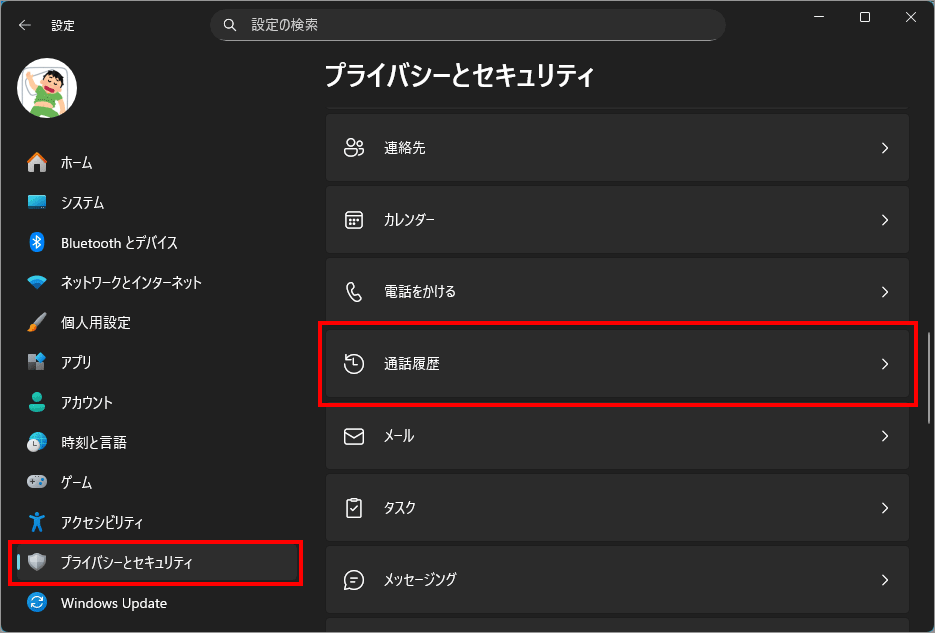Click the mail (メール) envelope icon
The width and height of the screenshot is (935, 633).
(x=353, y=436)
